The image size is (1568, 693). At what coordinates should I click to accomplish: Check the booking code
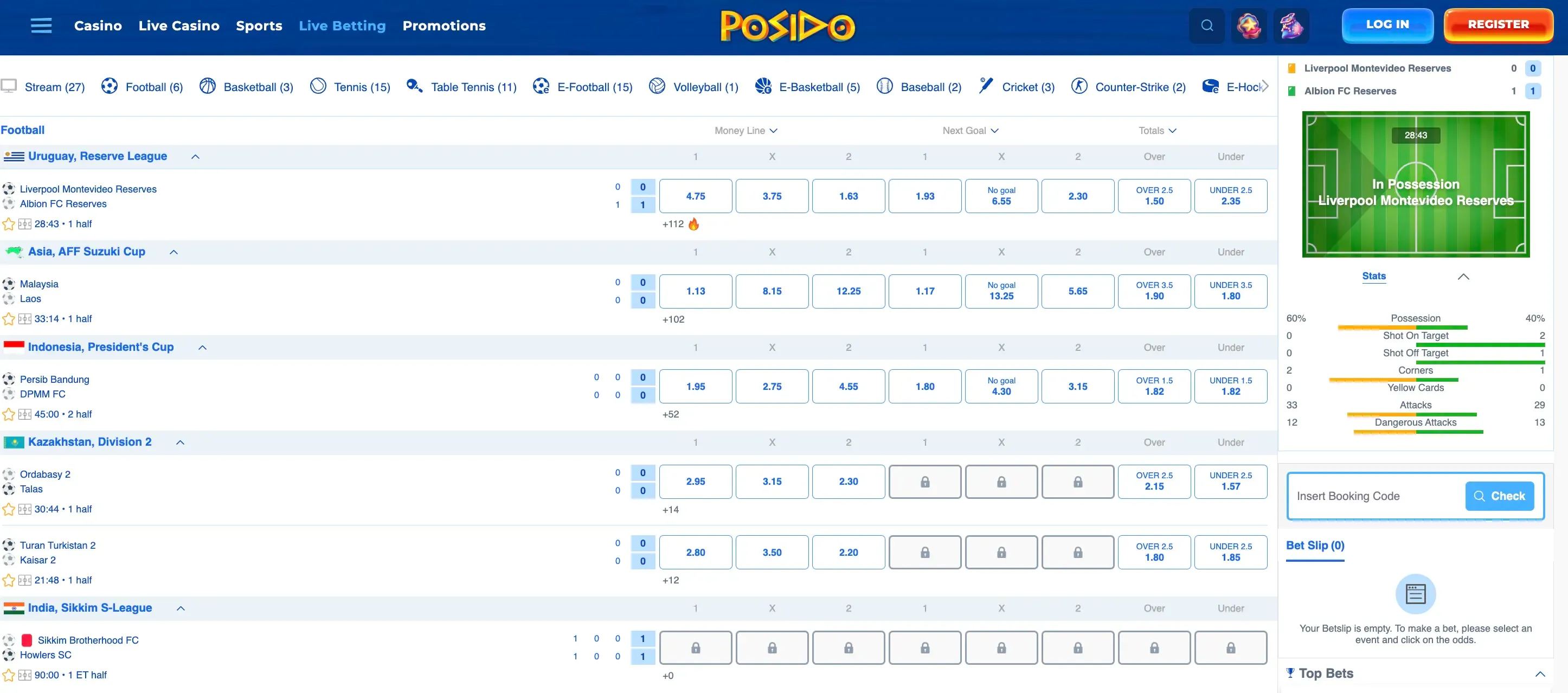(1499, 496)
